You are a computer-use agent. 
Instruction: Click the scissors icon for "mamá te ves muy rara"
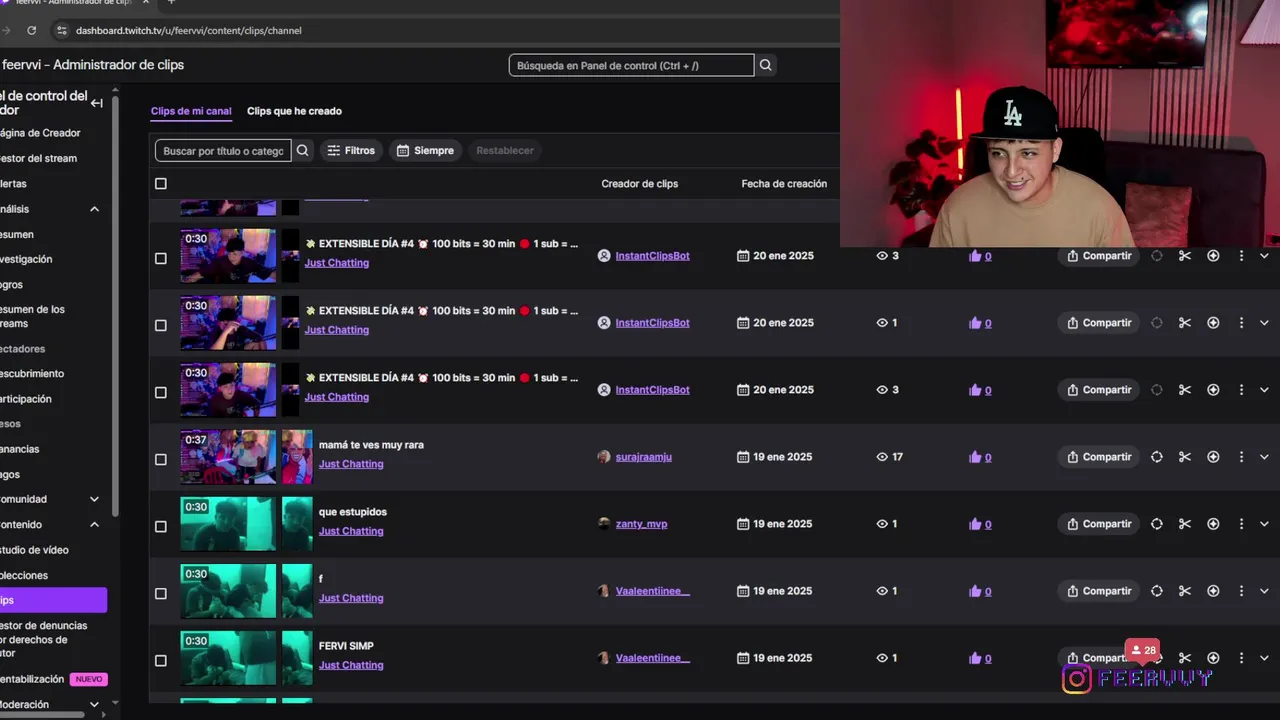click(x=1185, y=457)
